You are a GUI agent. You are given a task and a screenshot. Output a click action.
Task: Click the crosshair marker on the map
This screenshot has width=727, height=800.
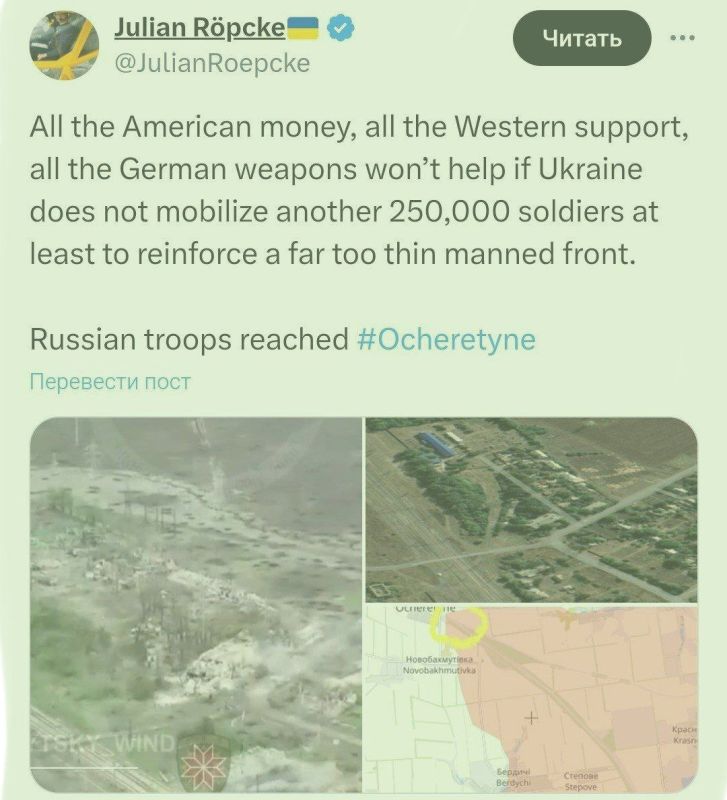point(531,718)
